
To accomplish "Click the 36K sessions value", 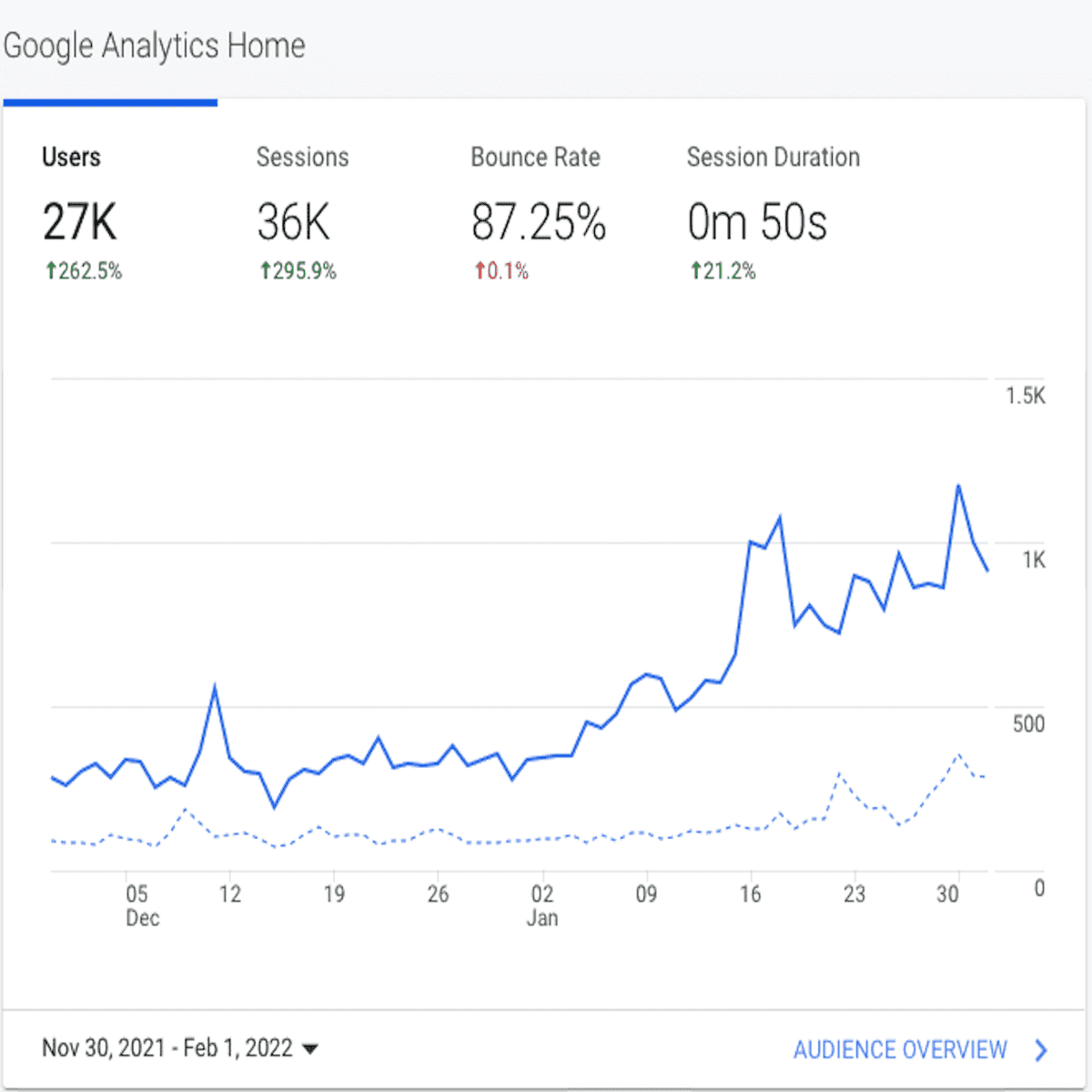I will (293, 222).
